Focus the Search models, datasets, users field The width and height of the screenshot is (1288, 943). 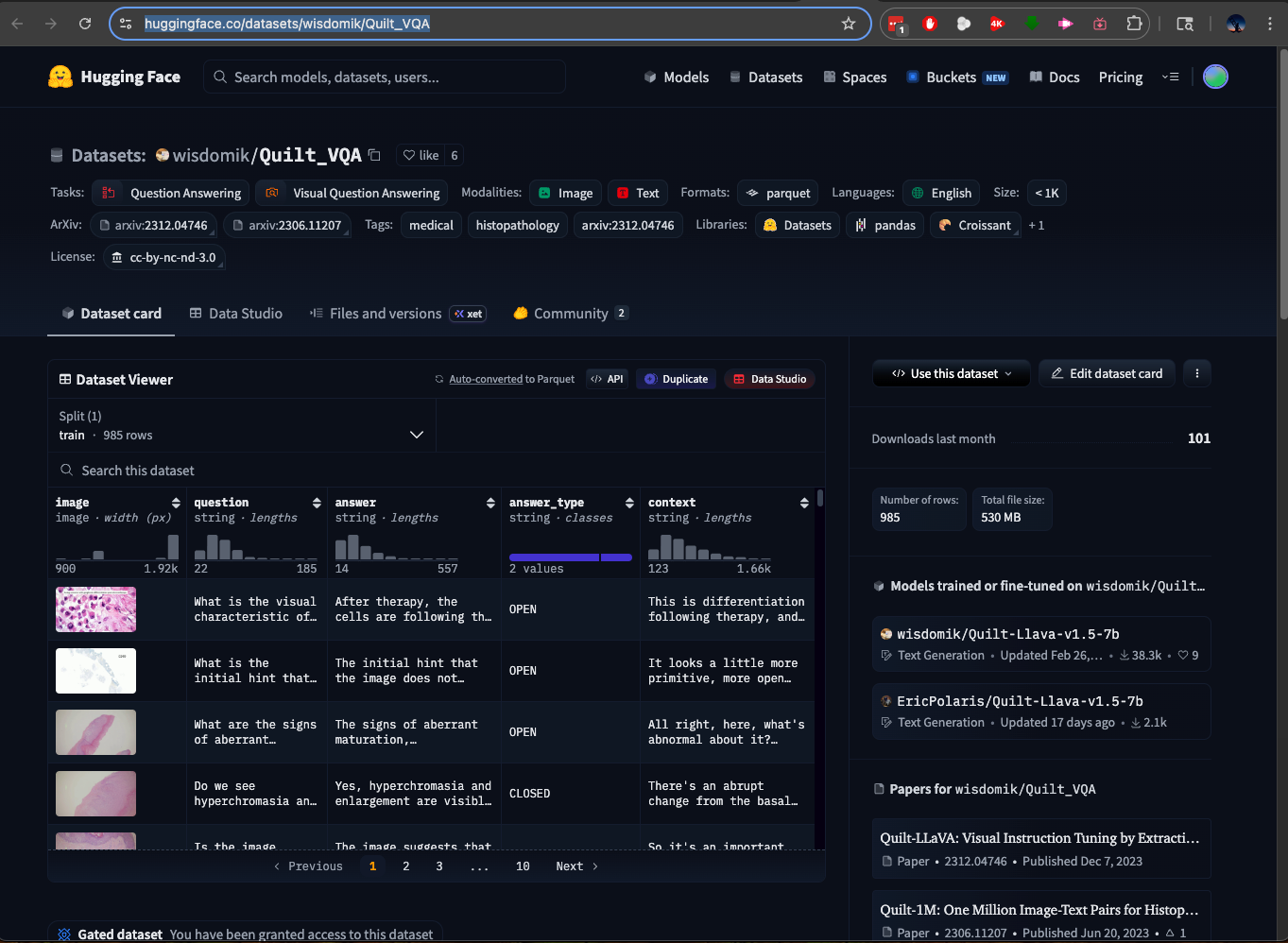tap(385, 77)
